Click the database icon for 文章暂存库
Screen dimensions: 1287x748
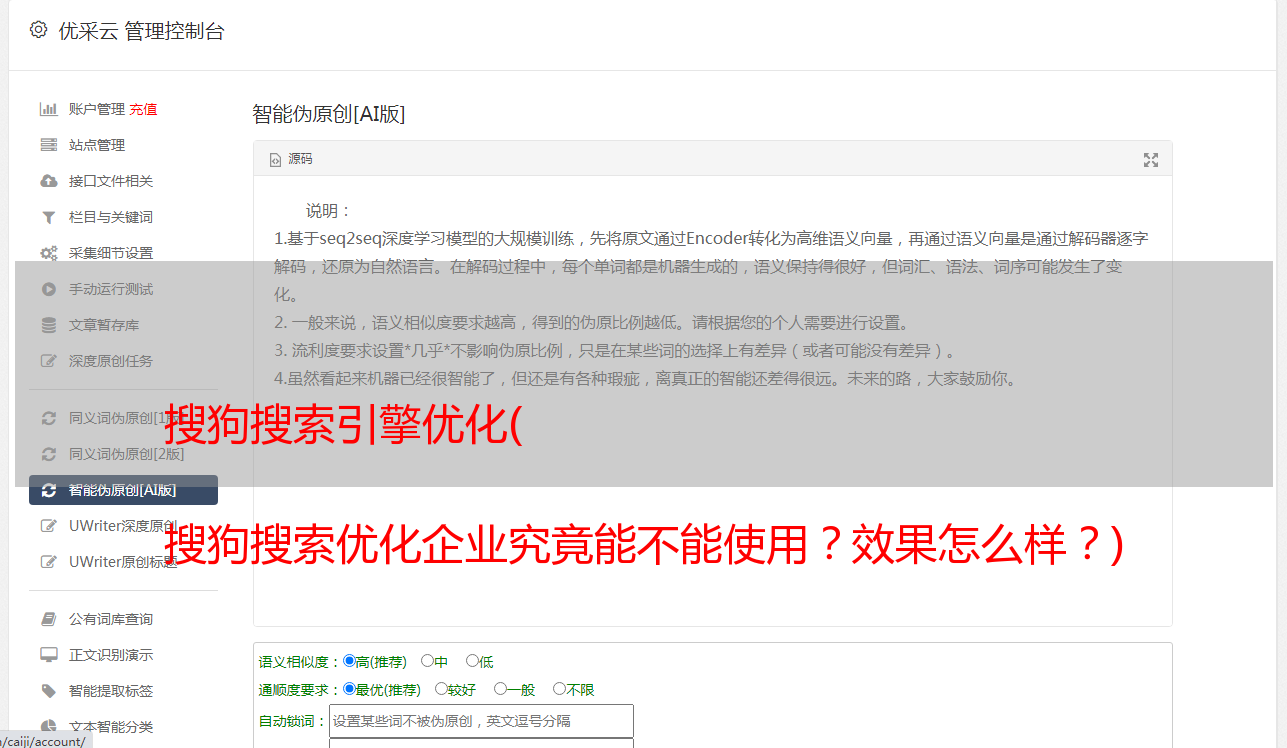click(48, 325)
